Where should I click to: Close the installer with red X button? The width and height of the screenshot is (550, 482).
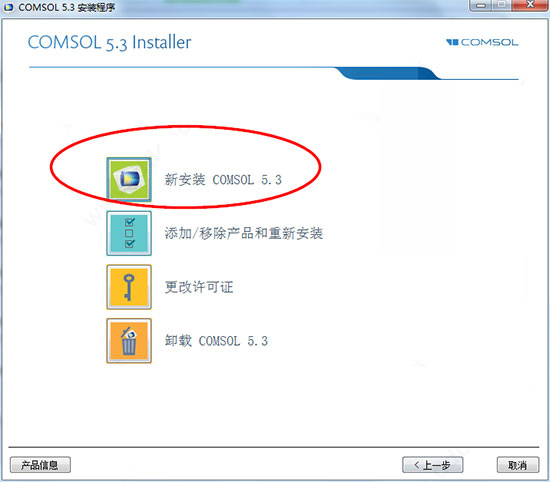point(530,5)
